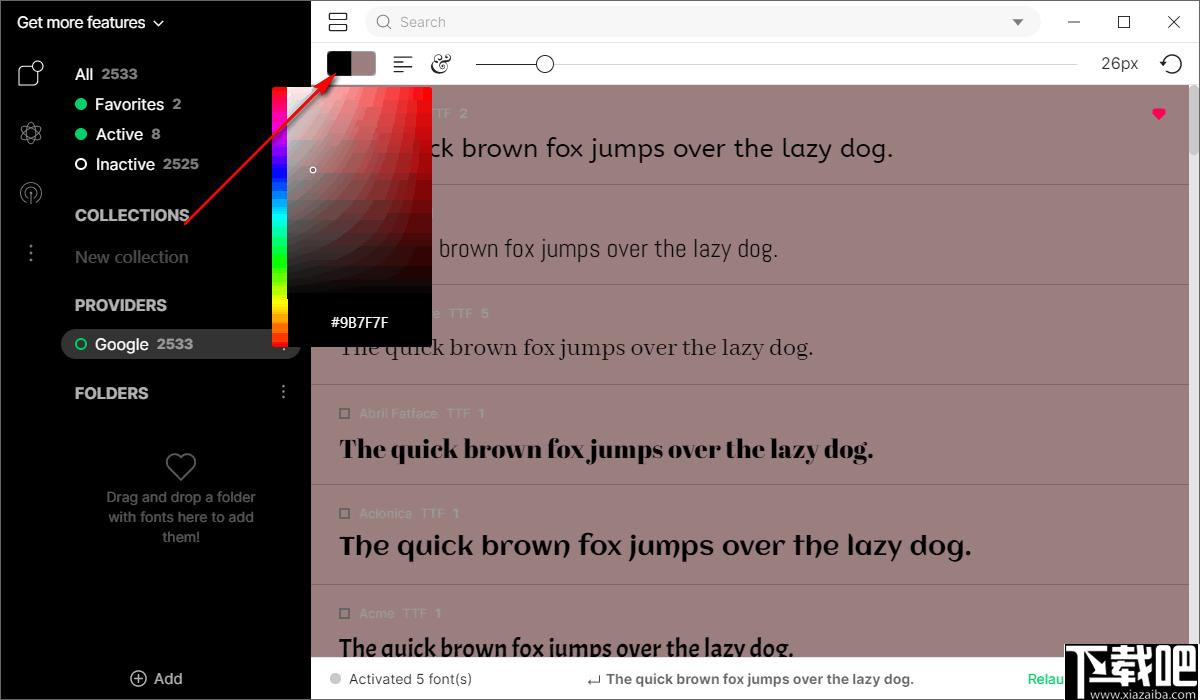Pick a hue on the rainbow strip

coord(280,216)
